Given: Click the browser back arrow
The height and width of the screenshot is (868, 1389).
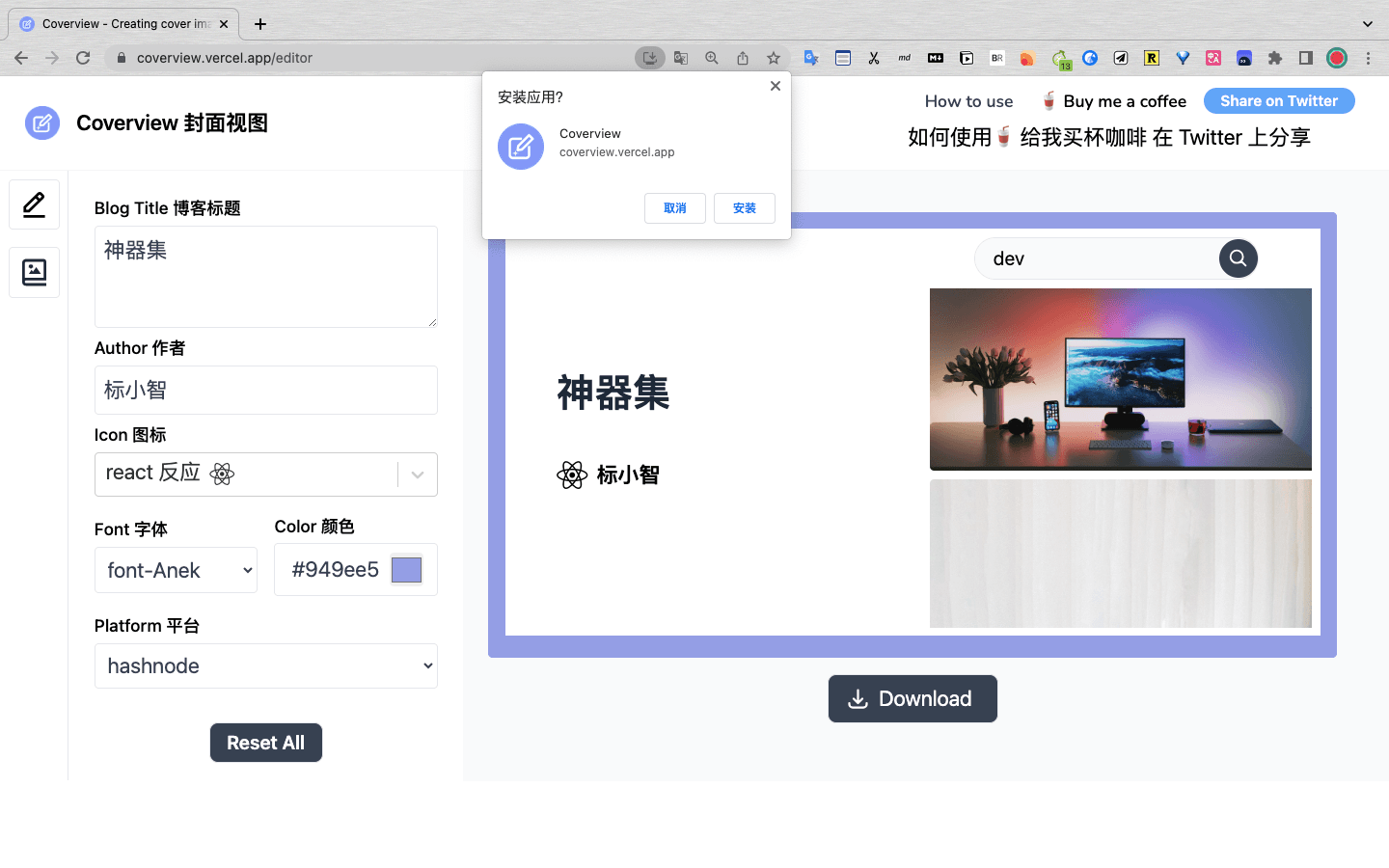Looking at the screenshot, I should tap(21, 58).
